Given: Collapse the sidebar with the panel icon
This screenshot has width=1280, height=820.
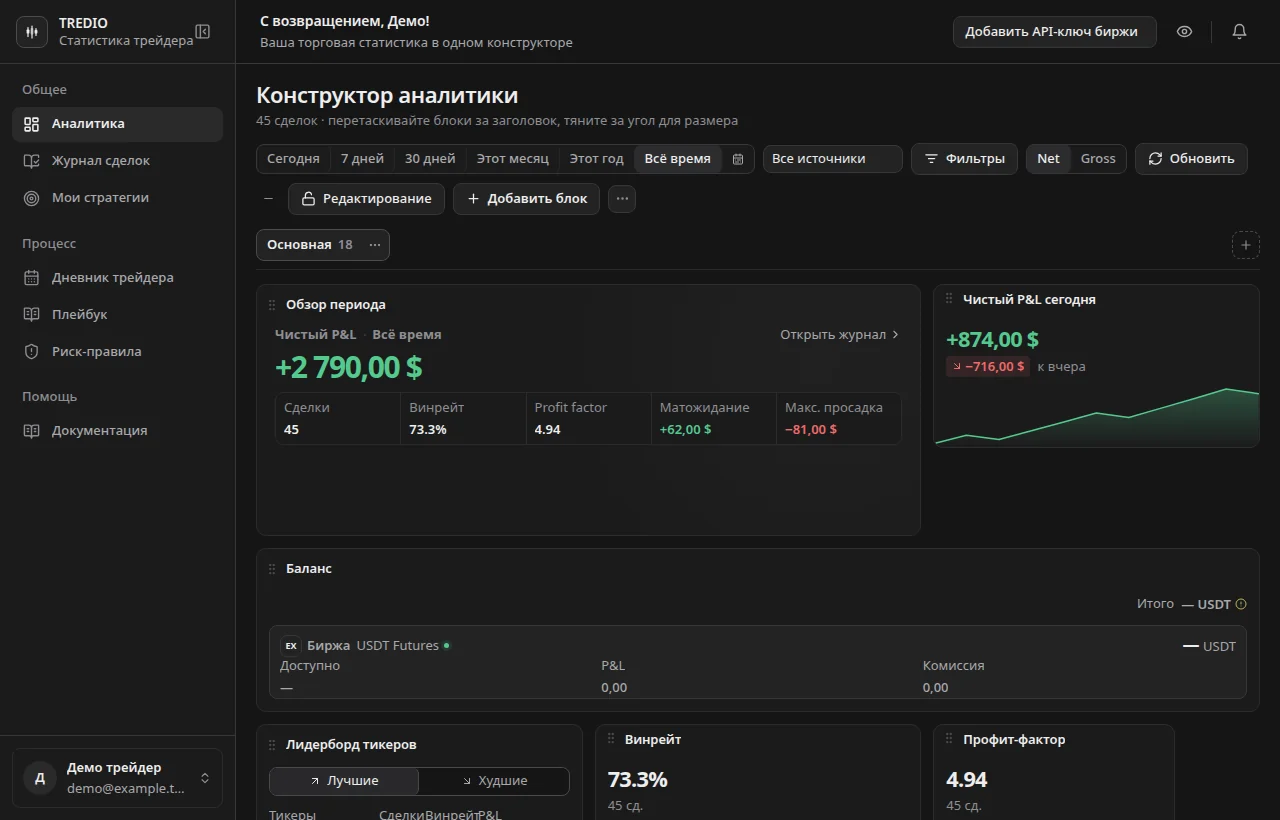Looking at the screenshot, I should [x=203, y=32].
